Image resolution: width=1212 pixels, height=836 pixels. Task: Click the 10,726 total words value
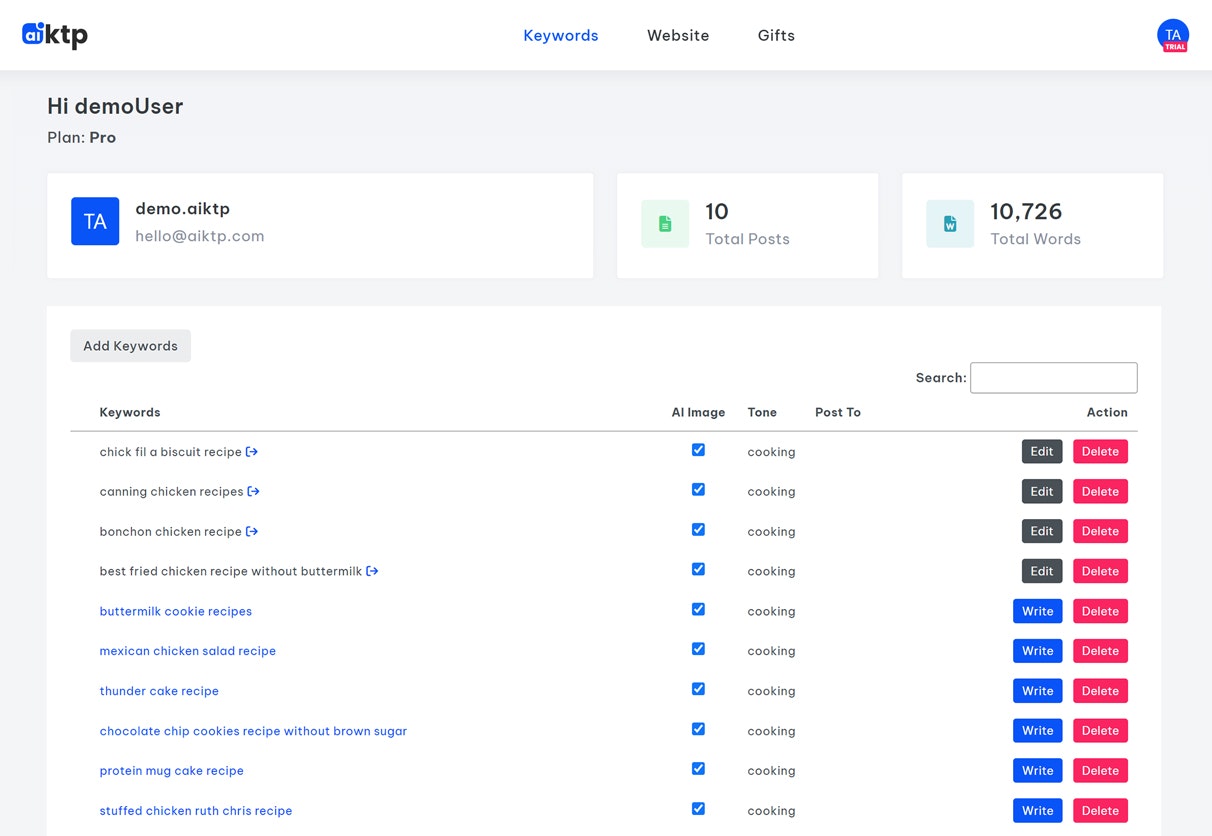pos(1026,212)
